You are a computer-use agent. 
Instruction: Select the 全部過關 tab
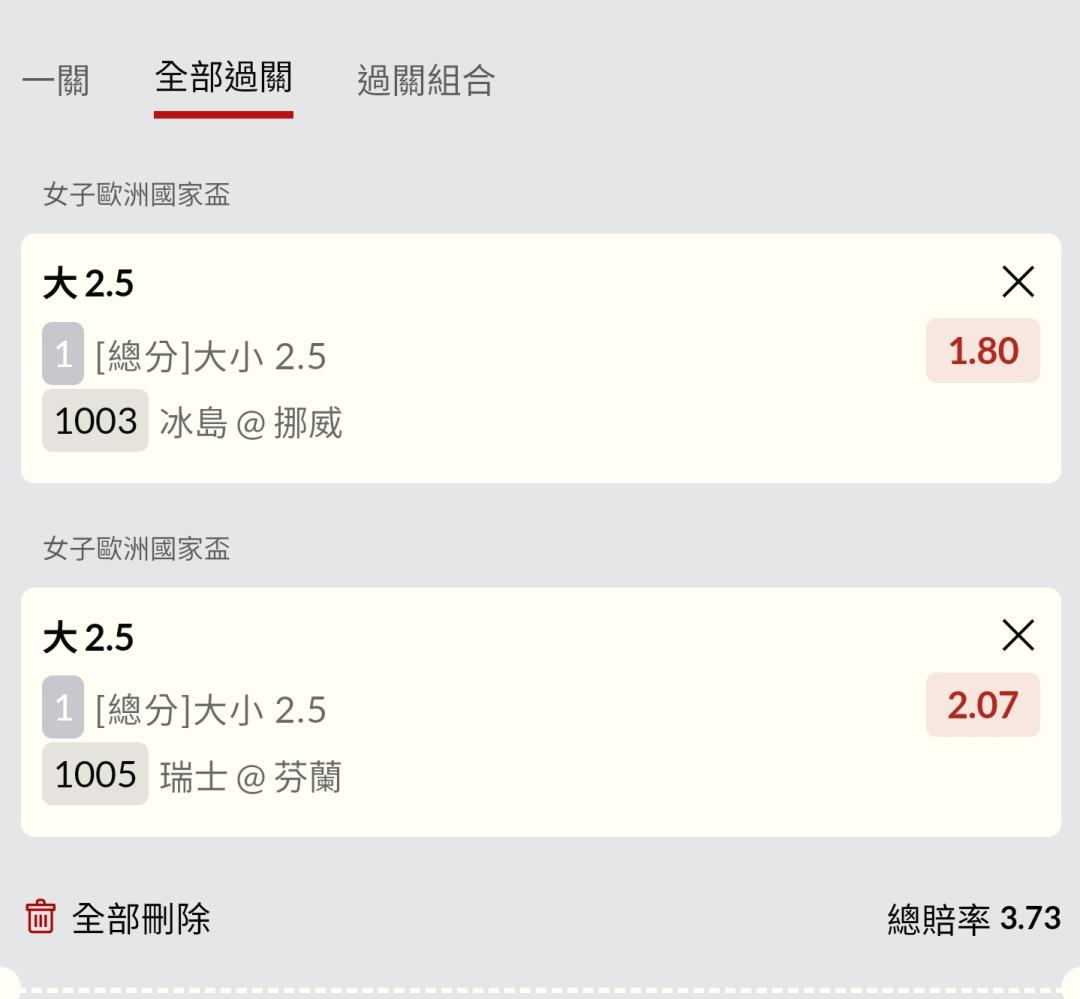click(x=223, y=77)
